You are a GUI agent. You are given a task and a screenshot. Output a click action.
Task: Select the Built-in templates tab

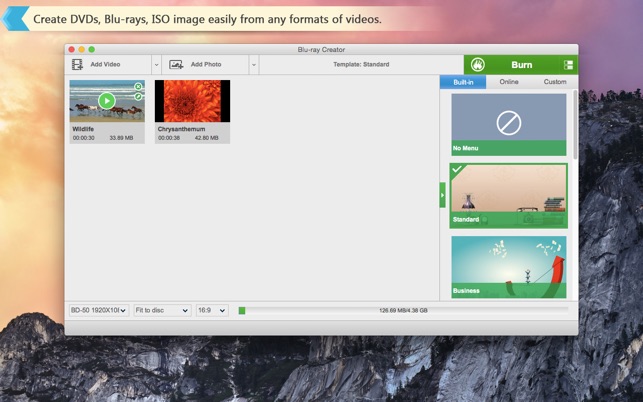click(463, 82)
